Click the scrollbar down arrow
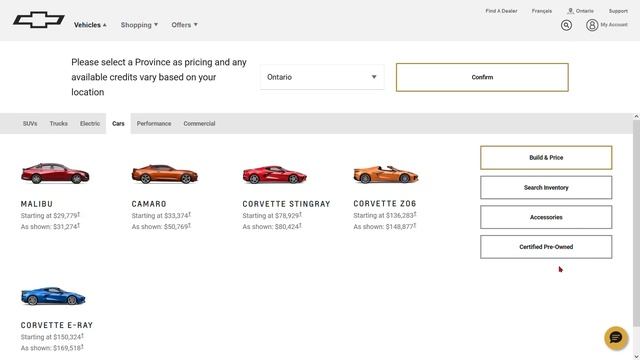Image resolution: width=640 pixels, height=360 pixels. 636,357
